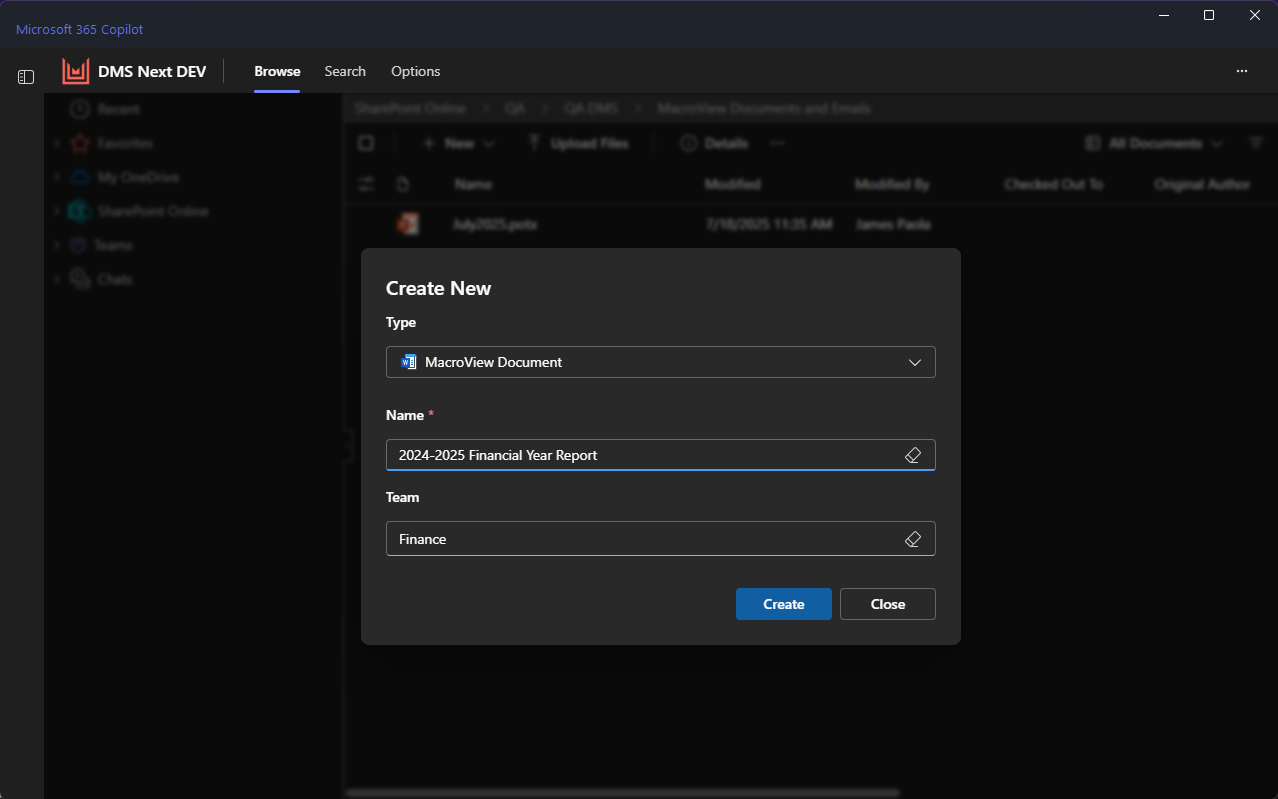Click the column settings icon

tap(366, 184)
